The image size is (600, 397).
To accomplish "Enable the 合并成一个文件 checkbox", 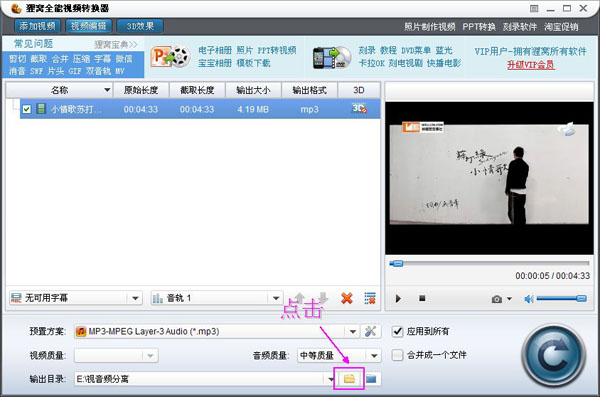I will click(x=398, y=355).
